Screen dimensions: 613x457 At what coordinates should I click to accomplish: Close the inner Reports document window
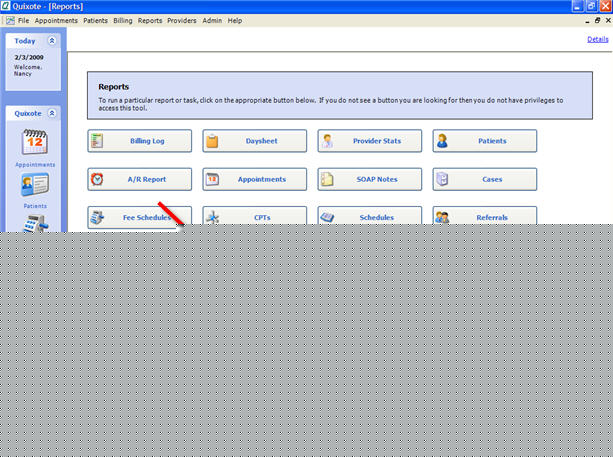[608, 20]
